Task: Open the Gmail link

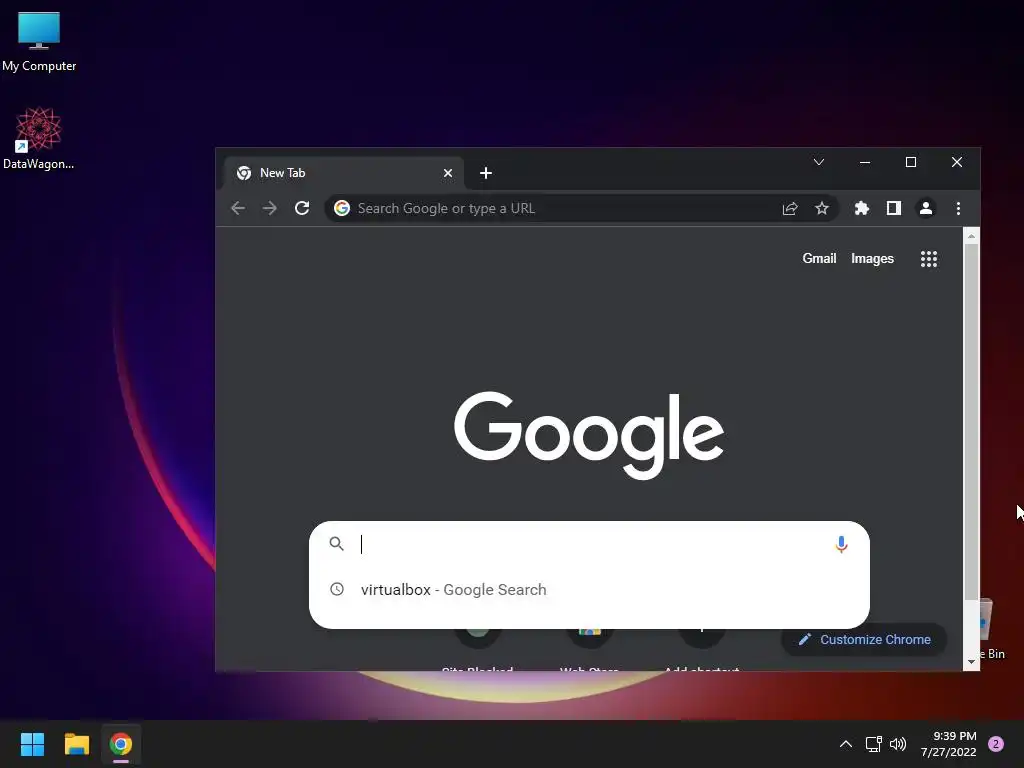Action: [819, 259]
